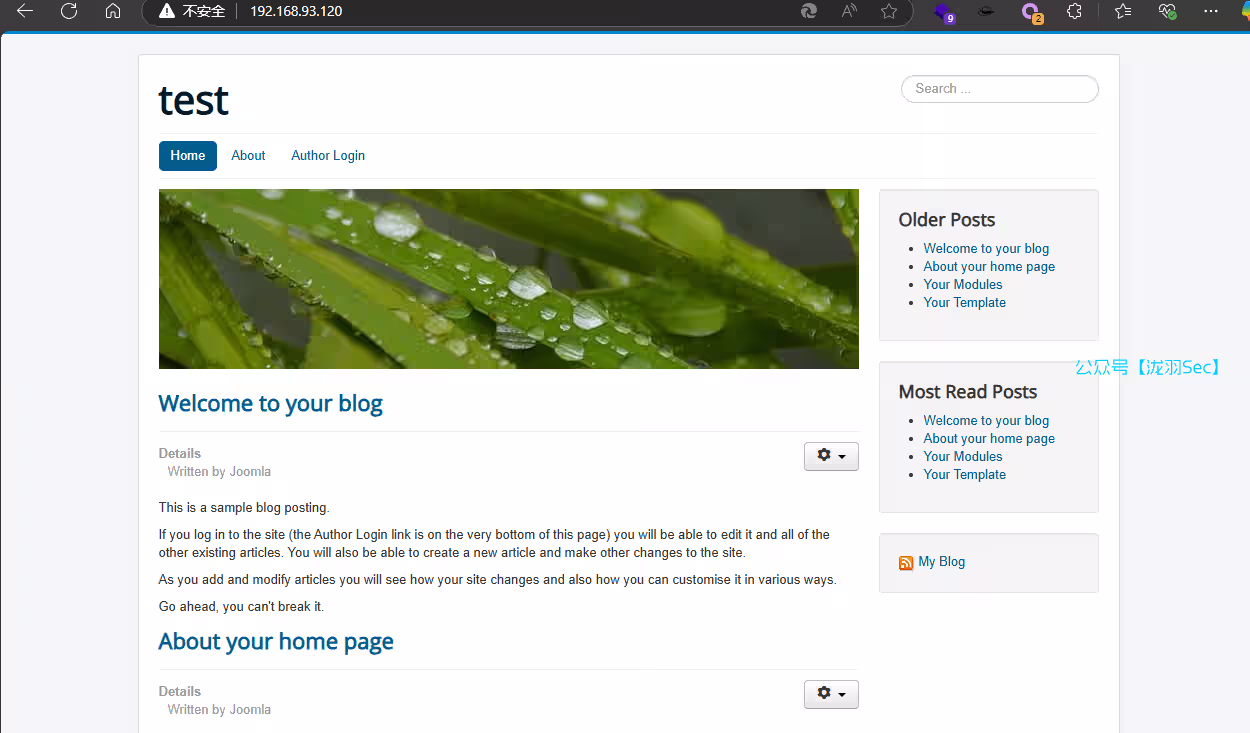
Task: Add page to favorites star icon
Action: [888, 11]
